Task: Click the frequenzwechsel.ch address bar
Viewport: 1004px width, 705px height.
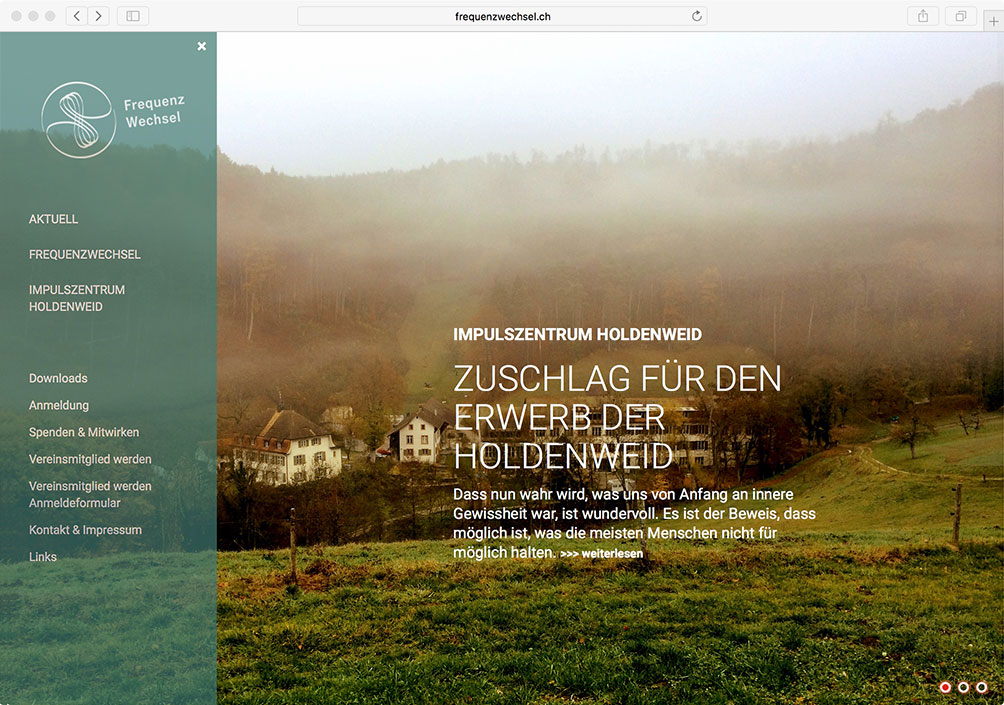Action: [500, 16]
